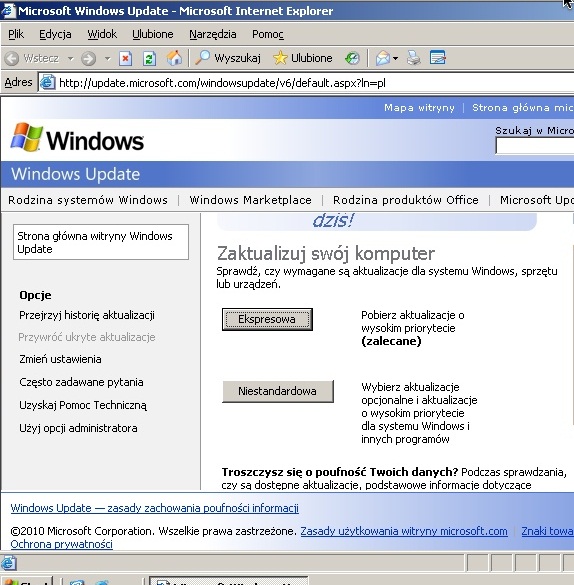Click the Szukaj w Microsoft search field

535,146
